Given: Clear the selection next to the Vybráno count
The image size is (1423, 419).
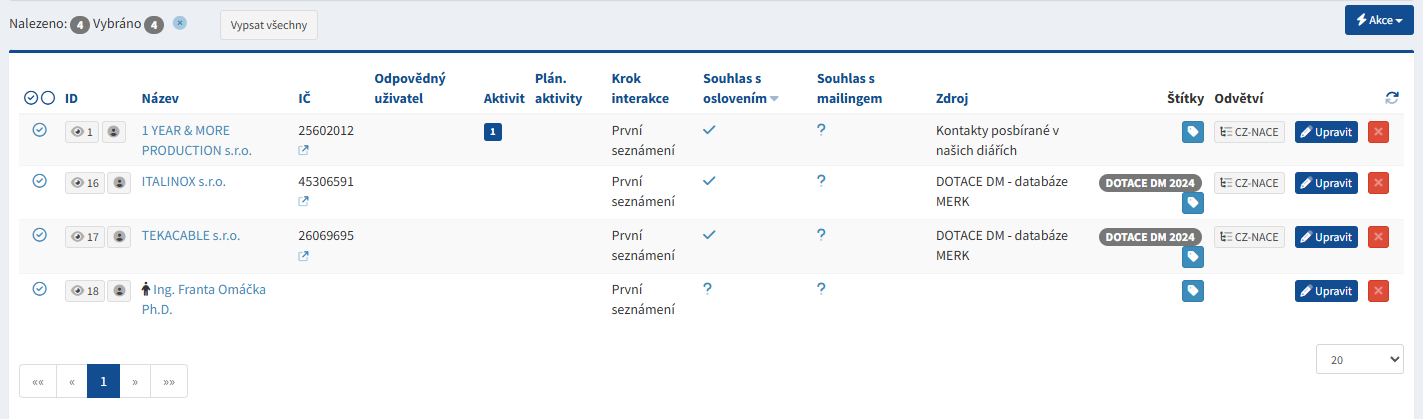Looking at the screenshot, I should coord(180,22).
